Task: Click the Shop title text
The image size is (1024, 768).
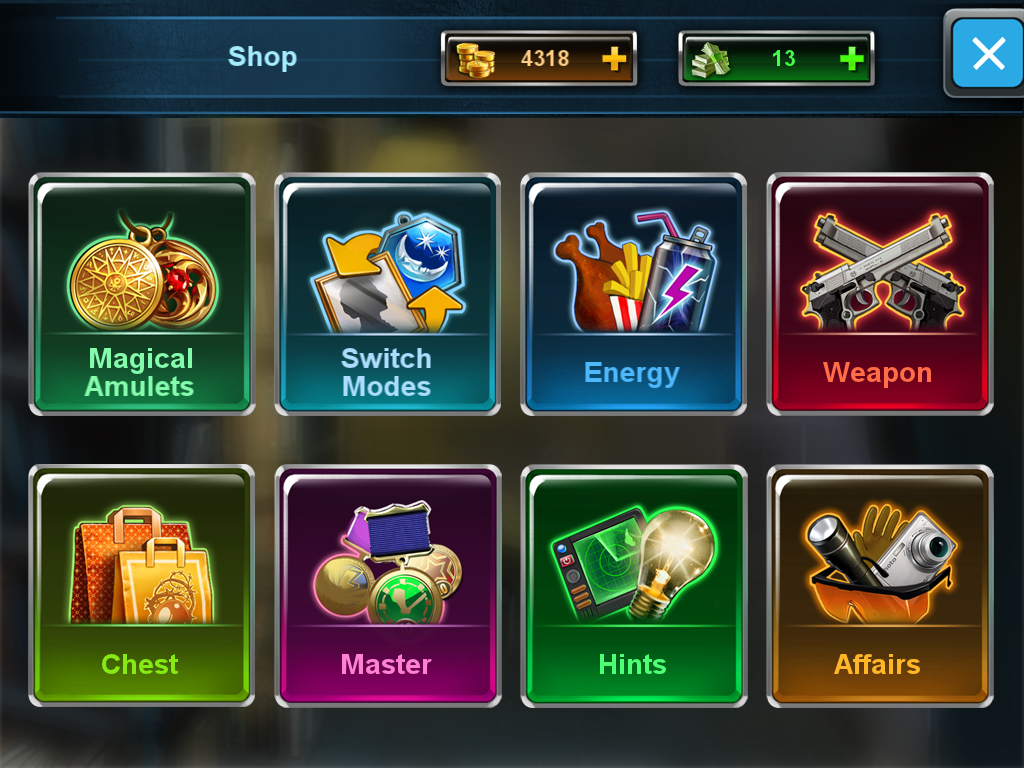Action: pos(263,57)
